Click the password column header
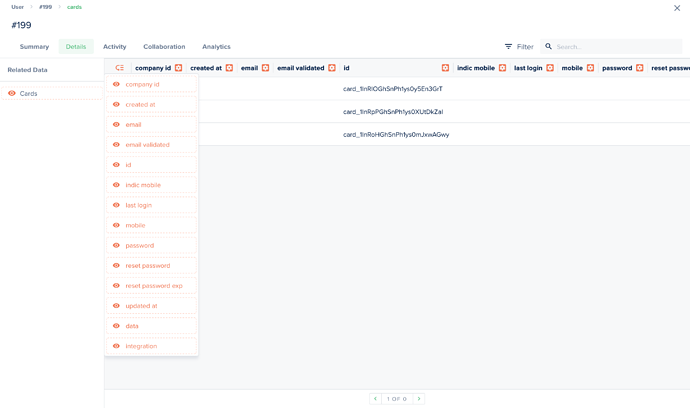The width and height of the screenshot is (690, 408). coord(617,68)
